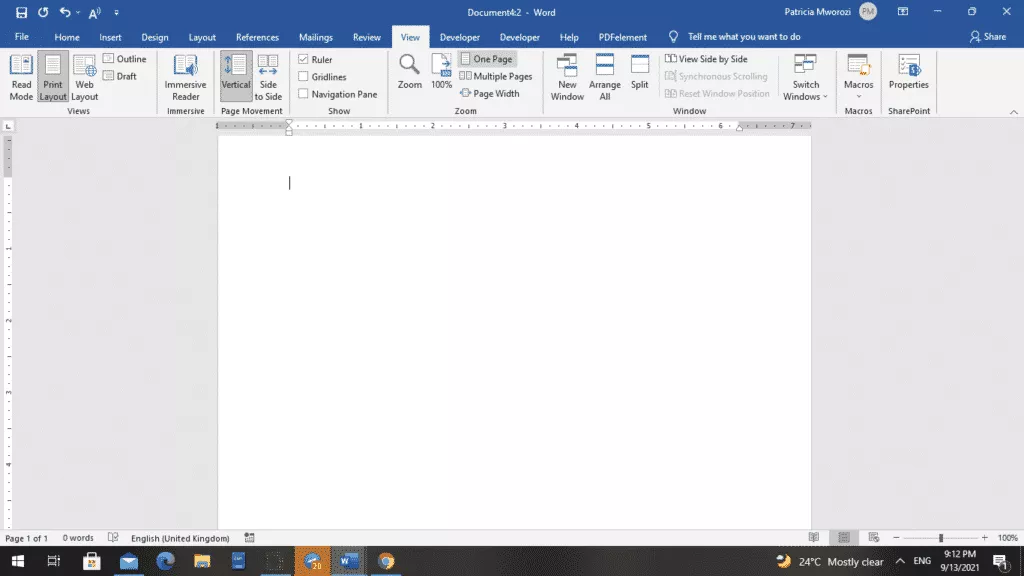Switch to Read Mode view

coord(21,78)
